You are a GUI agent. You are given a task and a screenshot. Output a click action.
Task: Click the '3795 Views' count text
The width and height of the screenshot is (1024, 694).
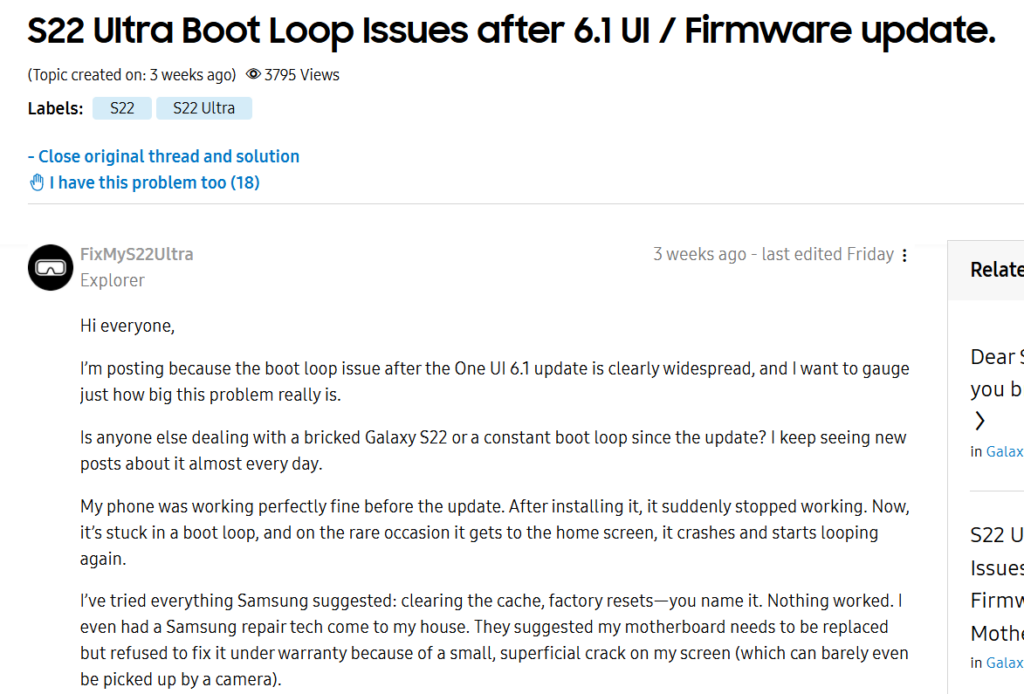(302, 74)
